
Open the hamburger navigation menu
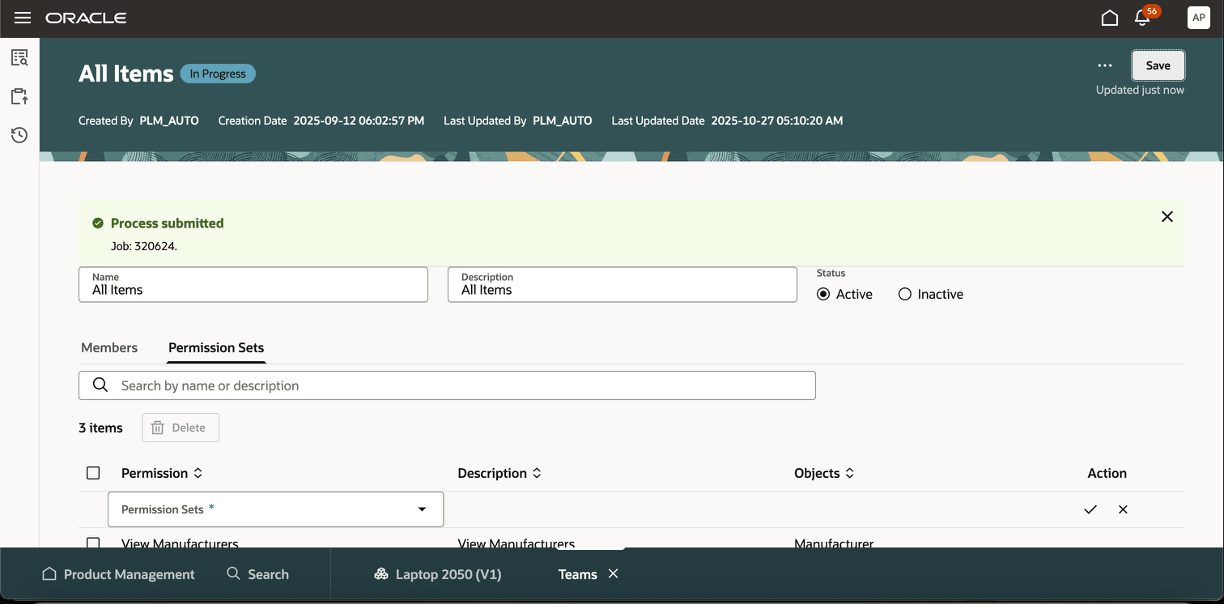[22, 17]
